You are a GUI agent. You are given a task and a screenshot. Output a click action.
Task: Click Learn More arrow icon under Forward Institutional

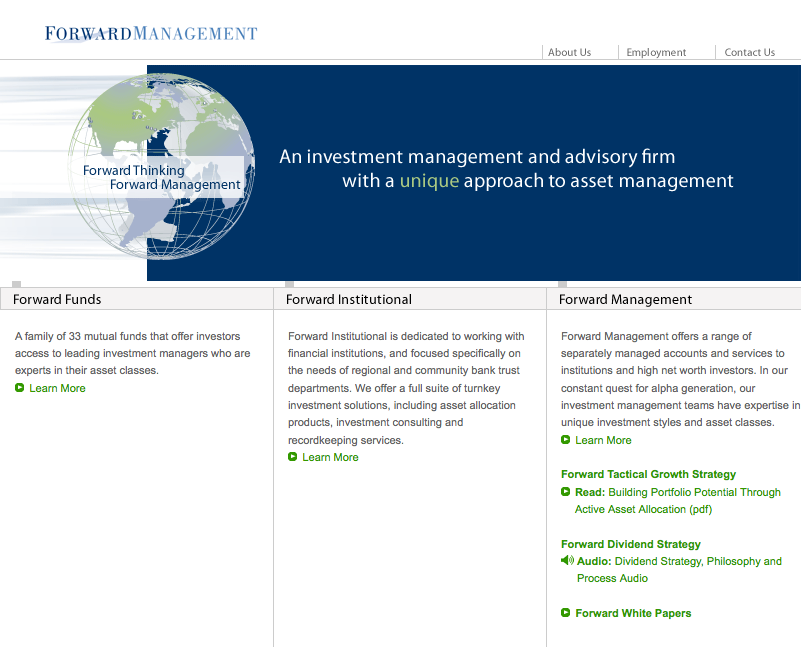pyautogui.click(x=293, y=457)
